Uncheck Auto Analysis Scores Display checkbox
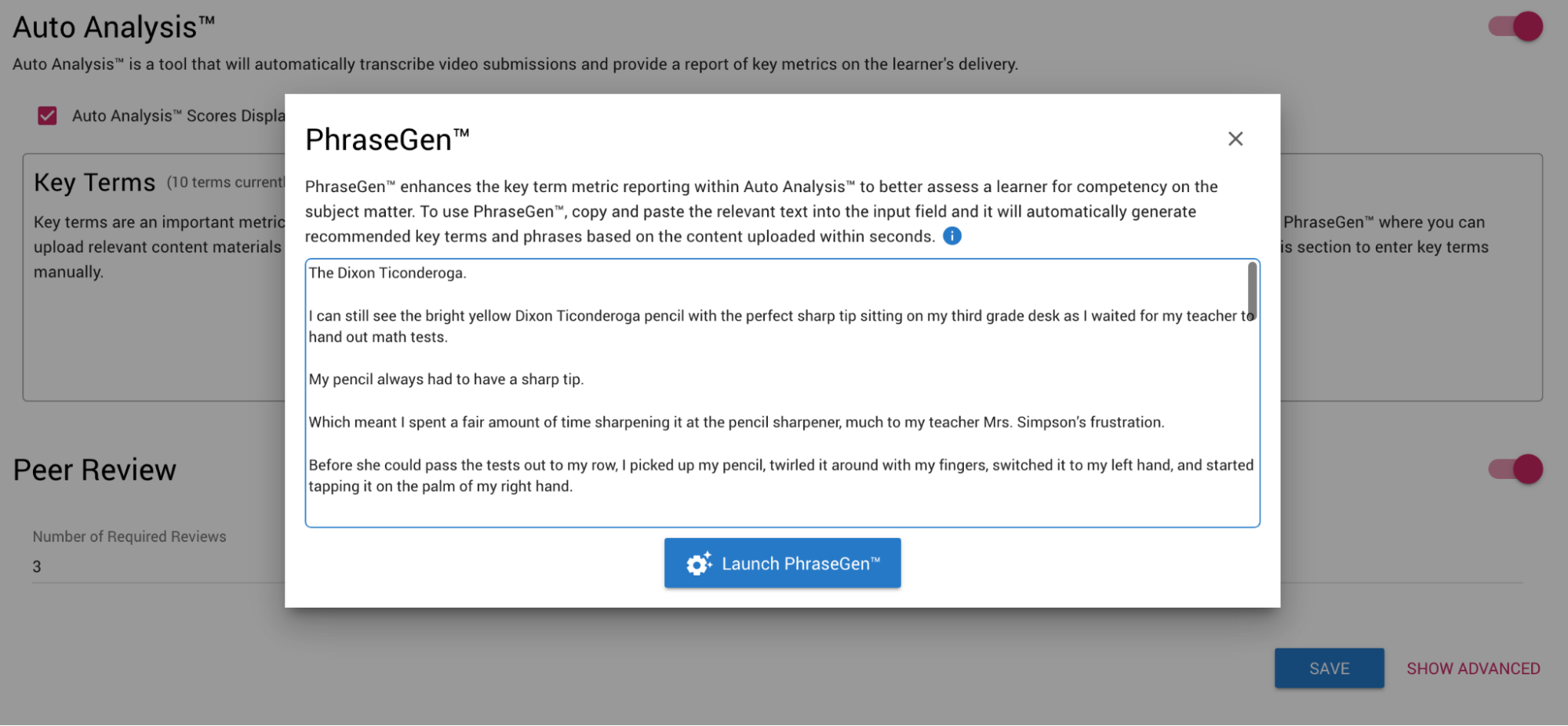Viewport: 1568px width, 726px height. click(48, 116)
